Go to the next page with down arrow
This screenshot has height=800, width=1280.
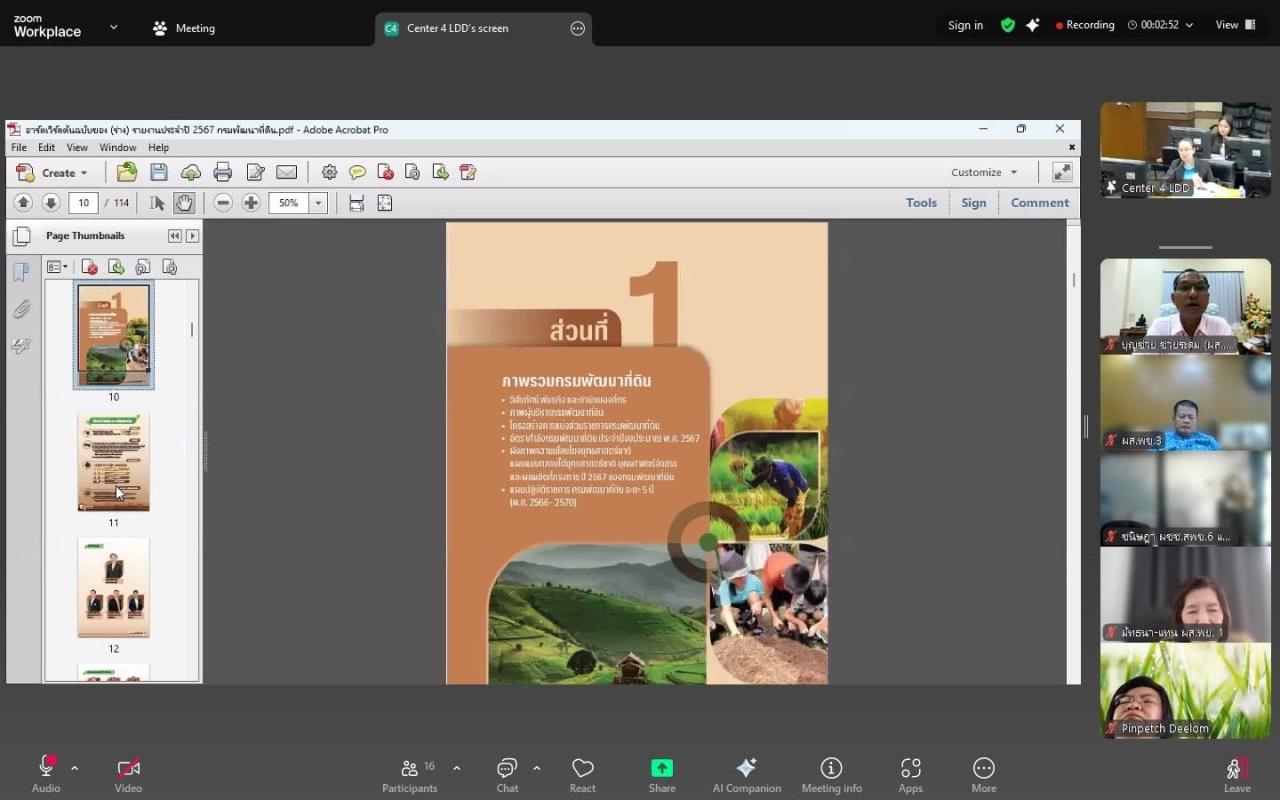51,203
